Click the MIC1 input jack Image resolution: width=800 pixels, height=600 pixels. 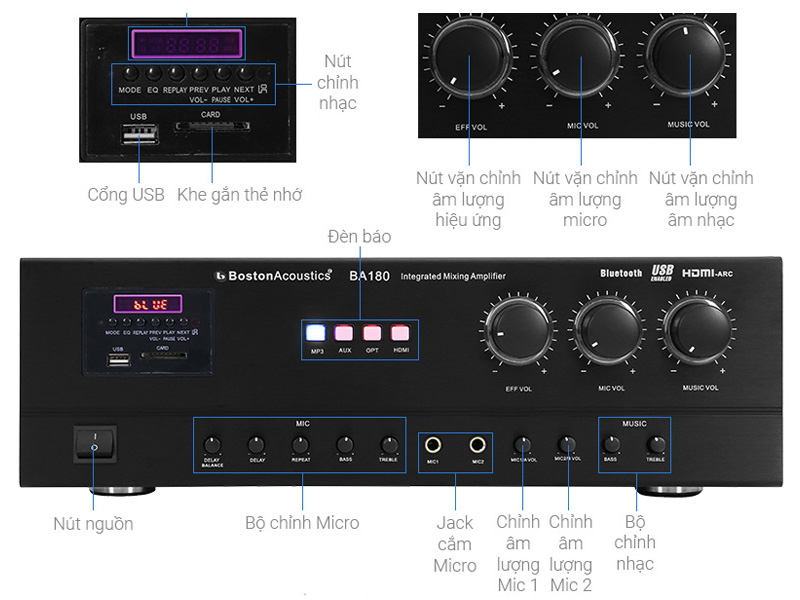[x=433, y=445]
